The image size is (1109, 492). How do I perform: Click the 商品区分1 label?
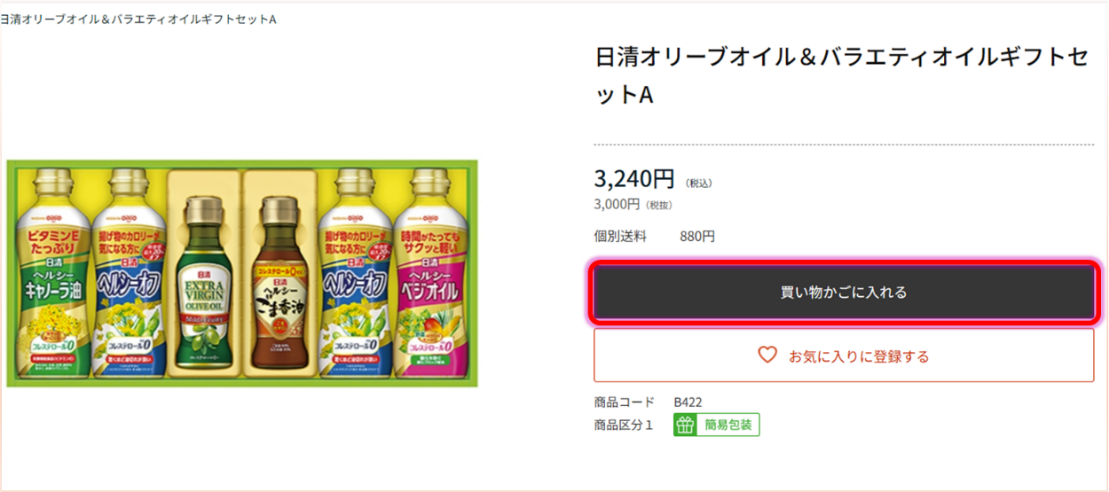point(623,425)
